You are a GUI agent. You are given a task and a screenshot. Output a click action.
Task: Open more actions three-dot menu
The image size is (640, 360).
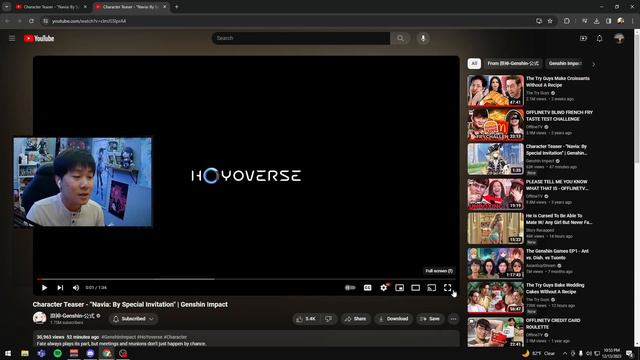(453, 319)
